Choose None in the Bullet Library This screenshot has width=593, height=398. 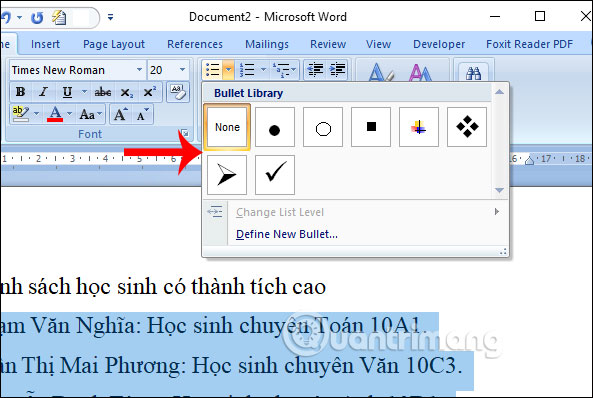227,127
